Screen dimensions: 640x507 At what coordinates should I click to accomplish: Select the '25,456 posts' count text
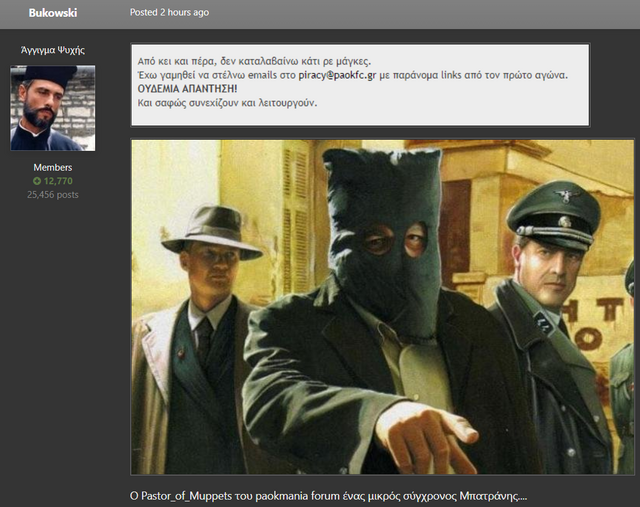tap(53, 195)
